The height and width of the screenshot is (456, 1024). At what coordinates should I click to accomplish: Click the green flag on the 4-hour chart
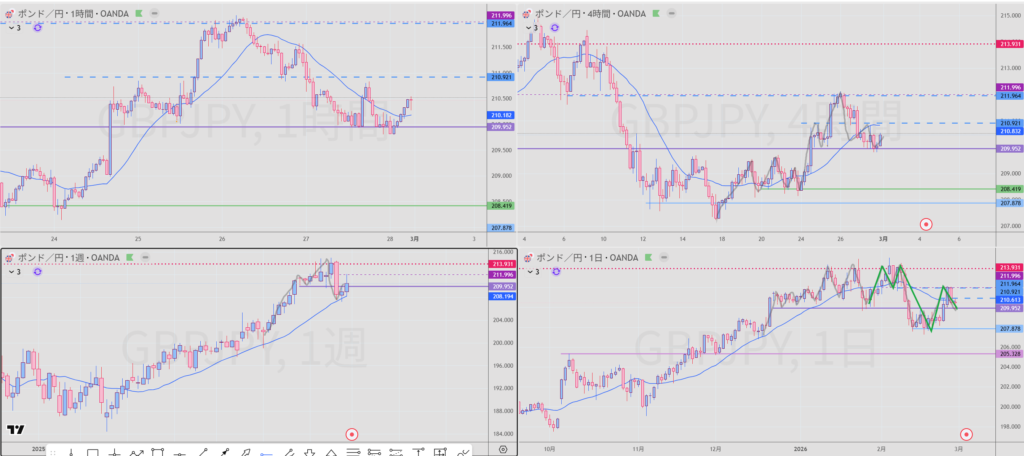tap(657, 15)
